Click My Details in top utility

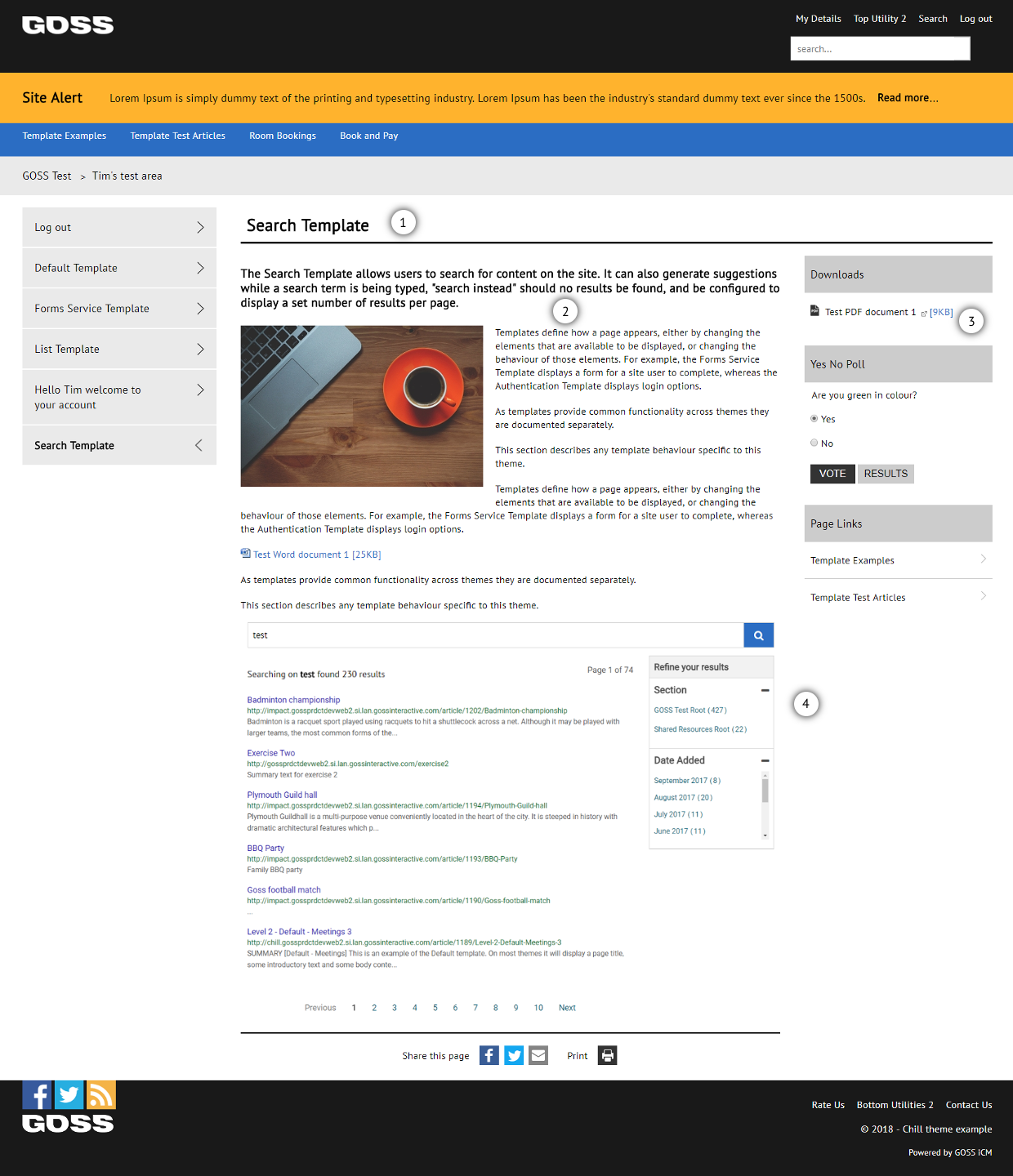point(819,19)
